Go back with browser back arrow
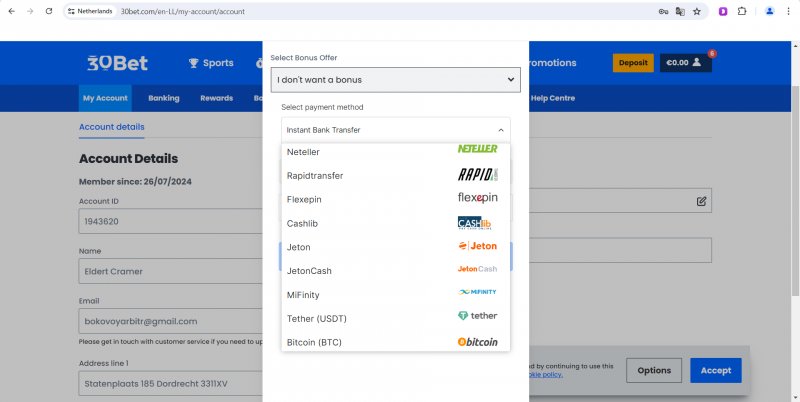 point(12,11)
